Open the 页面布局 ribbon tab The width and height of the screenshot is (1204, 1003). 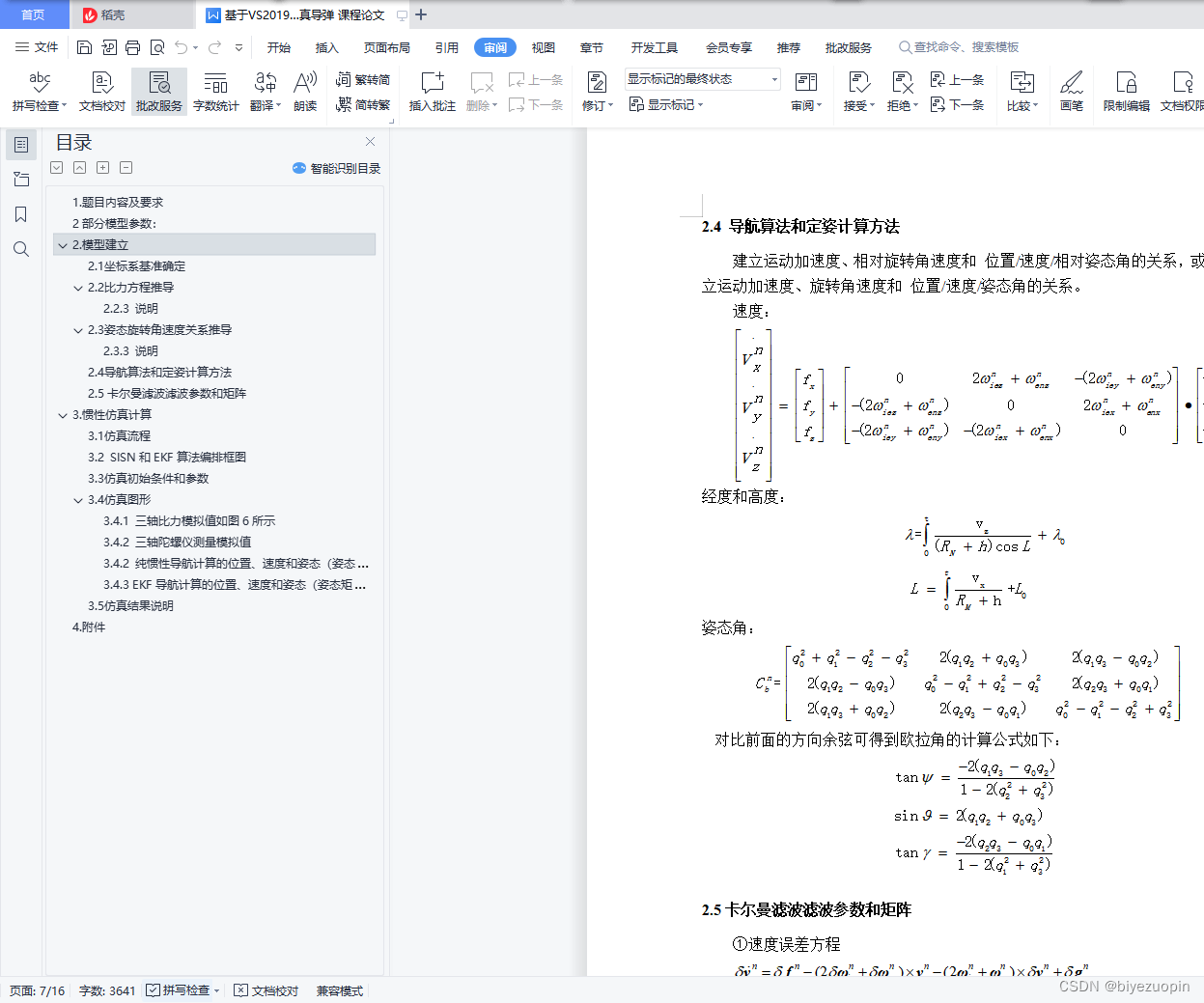pyautogui.click(x=386, y=46)
